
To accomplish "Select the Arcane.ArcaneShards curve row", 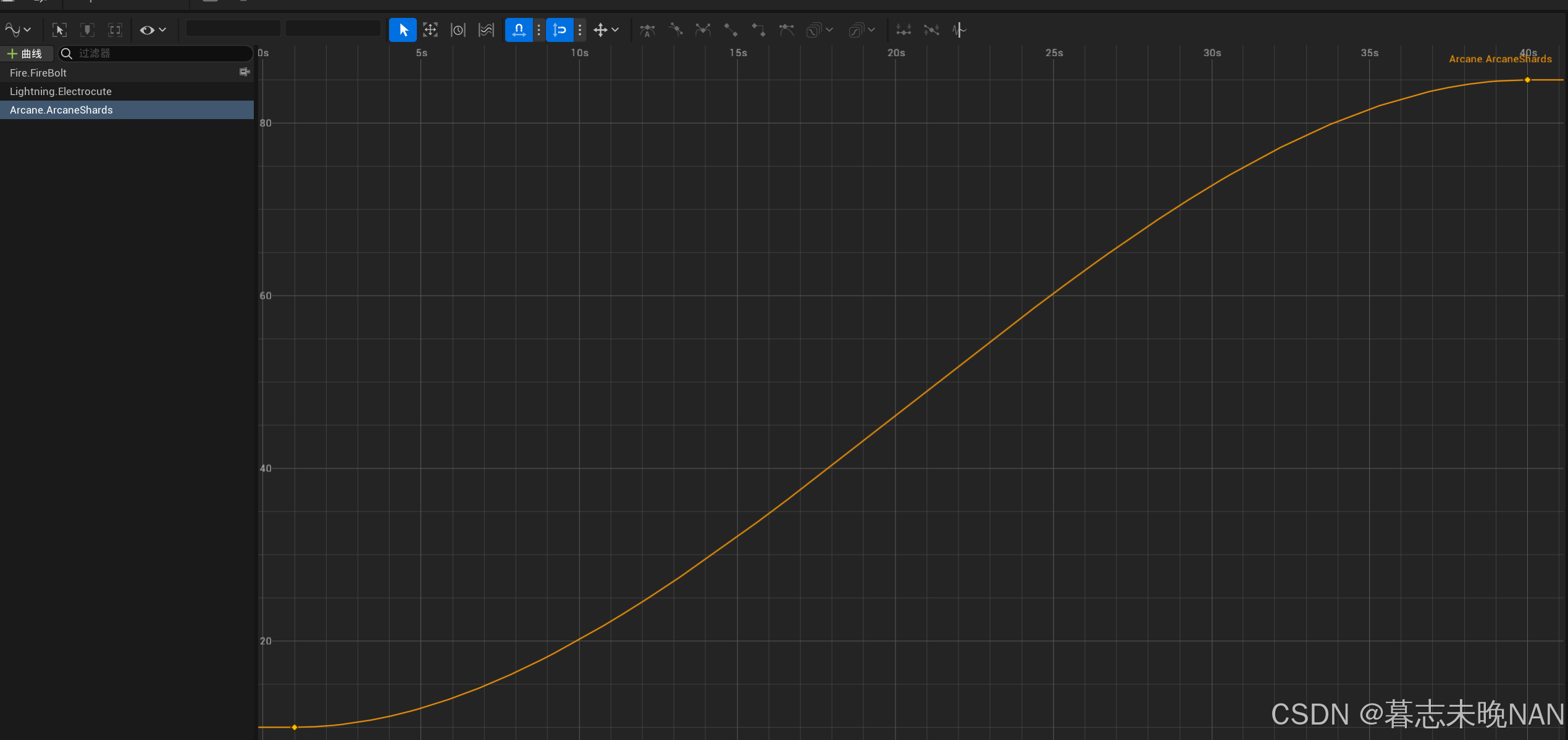I will [127, 110].
